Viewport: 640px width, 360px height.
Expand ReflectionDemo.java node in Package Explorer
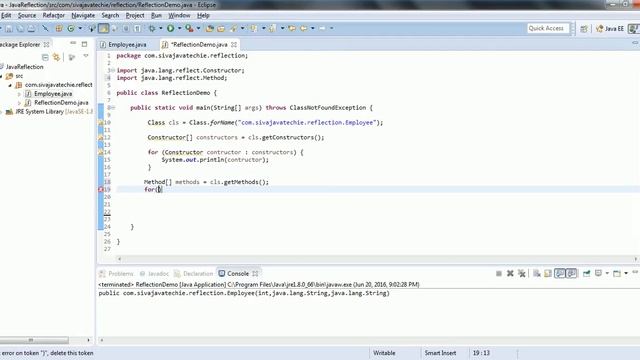pyautogui.click(x=19, y=103)
